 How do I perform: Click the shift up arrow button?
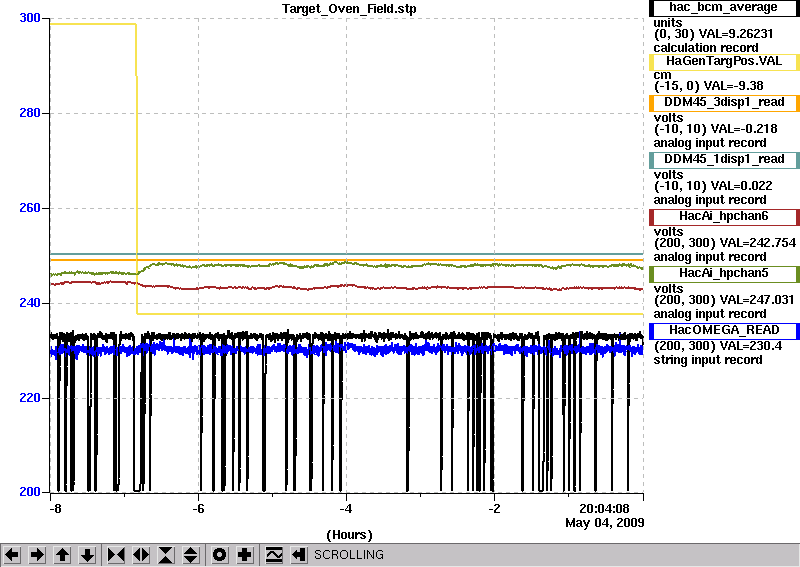point(62,555)
